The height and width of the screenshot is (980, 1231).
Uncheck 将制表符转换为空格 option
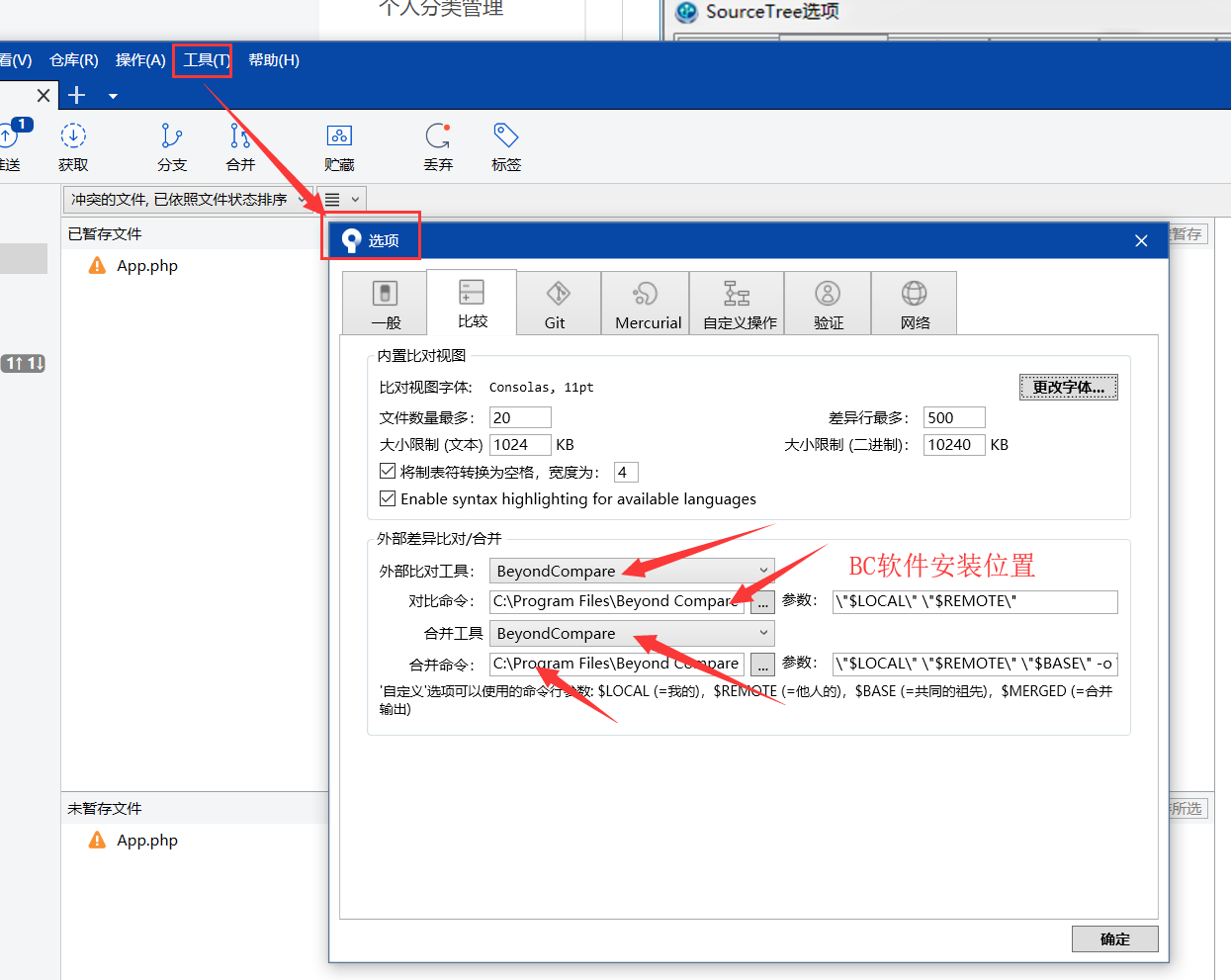pos(388,471)
